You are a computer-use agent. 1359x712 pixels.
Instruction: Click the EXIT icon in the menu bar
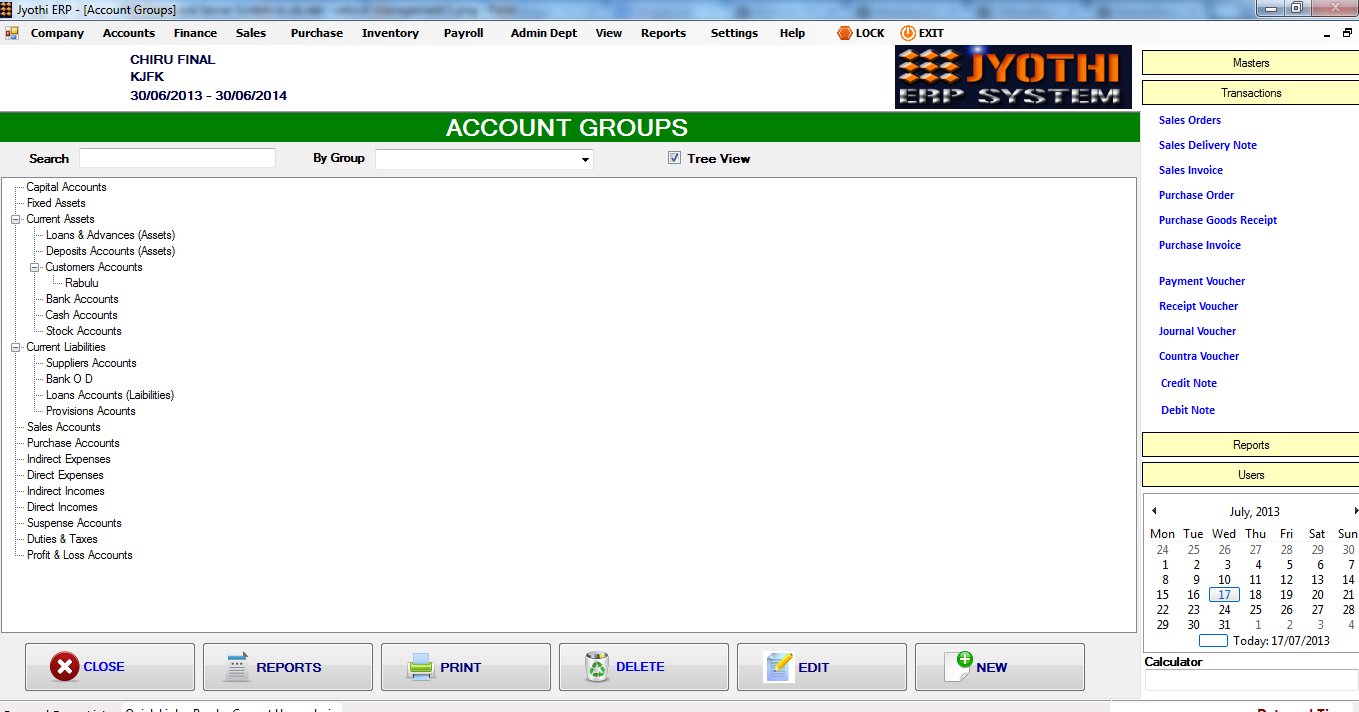(x=906, y=32)
